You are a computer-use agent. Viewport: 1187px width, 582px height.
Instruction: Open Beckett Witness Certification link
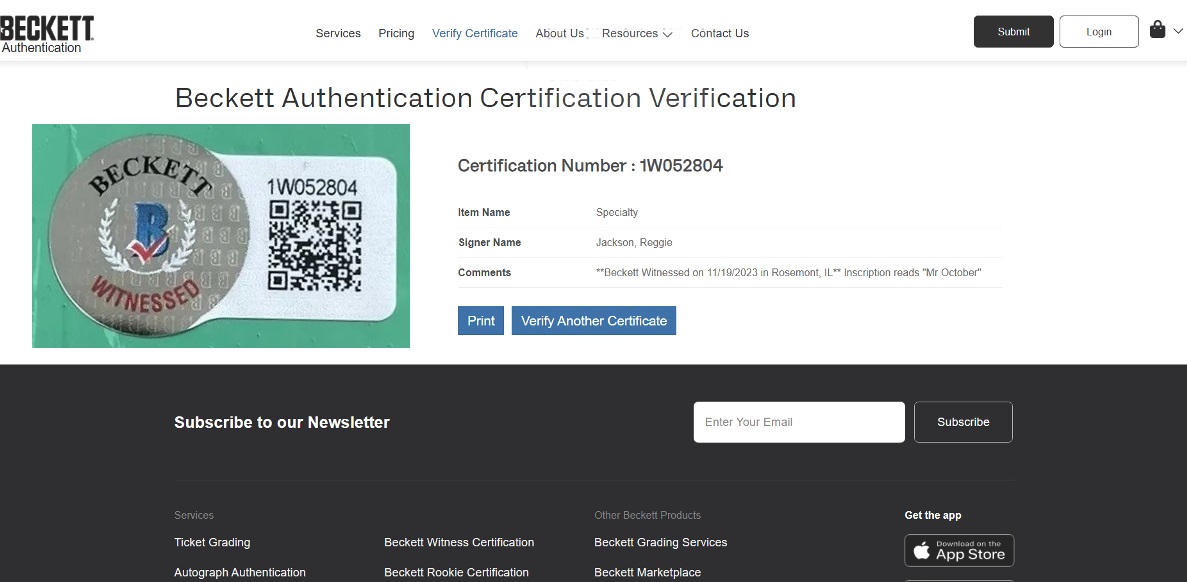click(x=459, y=542)
